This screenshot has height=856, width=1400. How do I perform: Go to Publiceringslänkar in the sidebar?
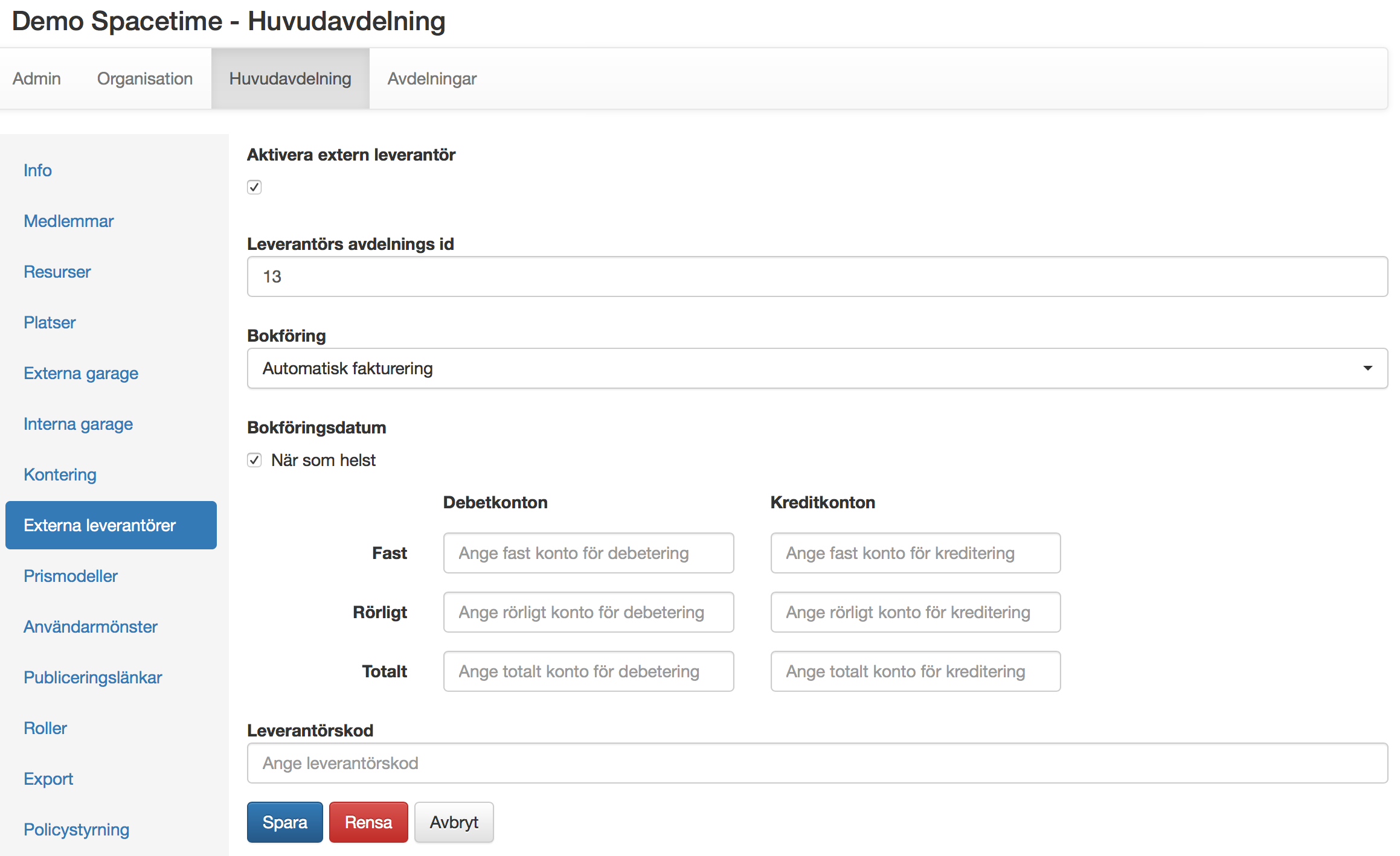click(x=93, y=677)
